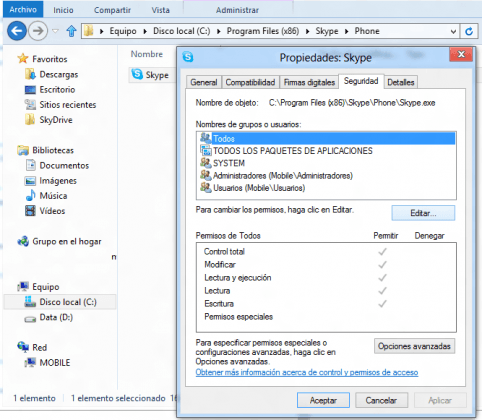Select the Skype file icon in list
The image size is (482, 420).
[x=137, y=74]
